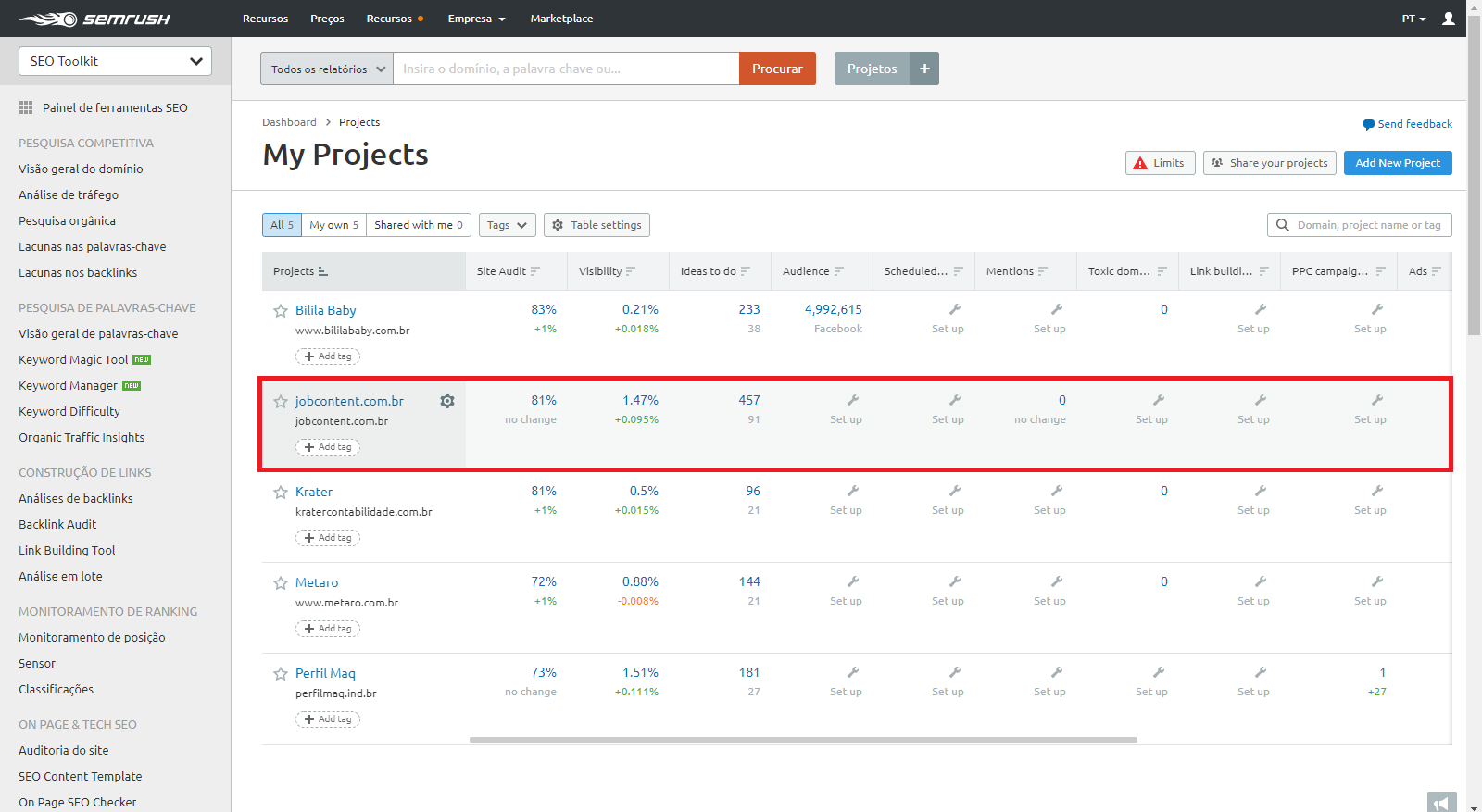Image resolution: width=1482 pixels, height=812 pixels.
Task: Select the All 5 tab
Action: (x=282, y=225)
